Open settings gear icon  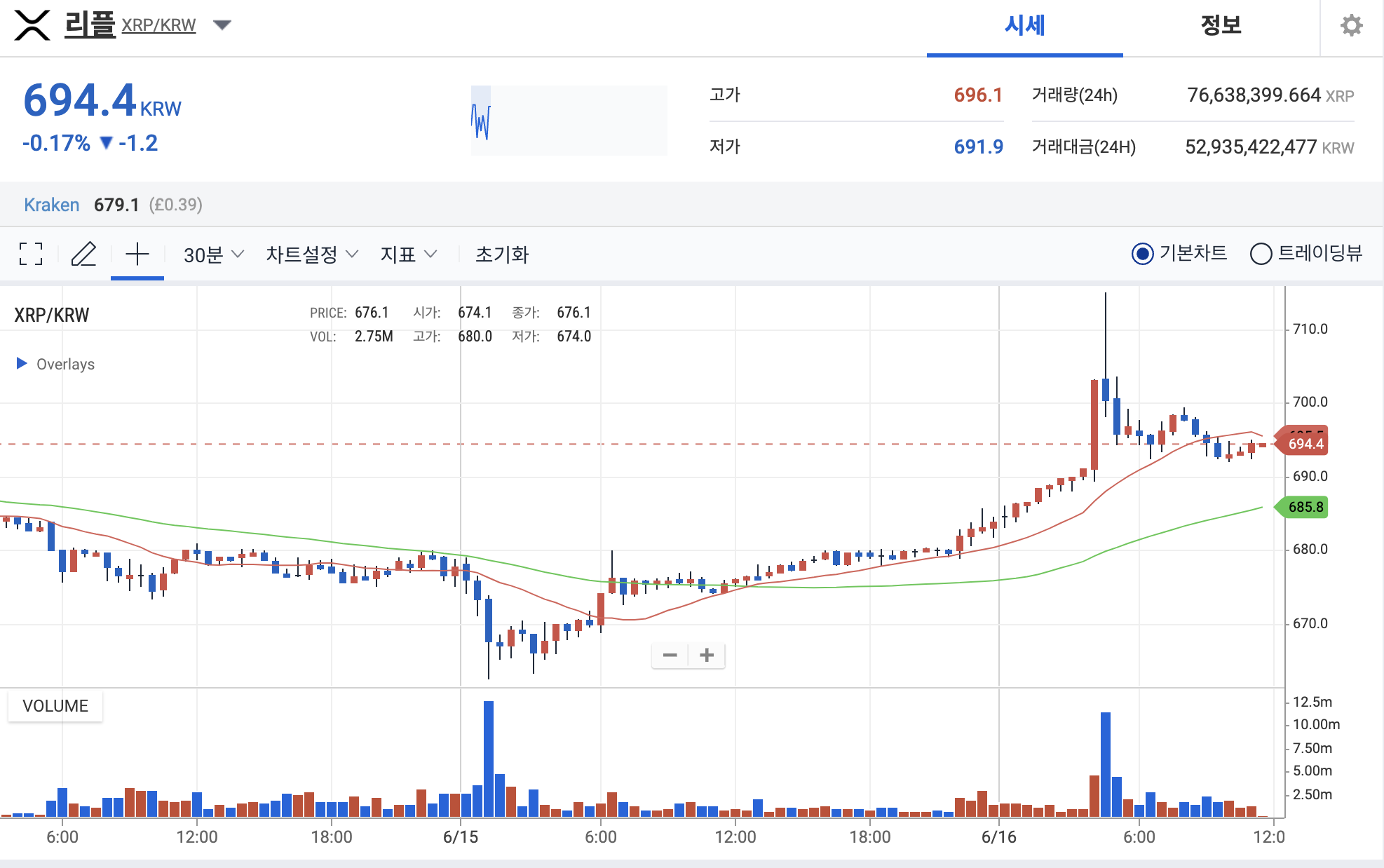[1351, 26]
